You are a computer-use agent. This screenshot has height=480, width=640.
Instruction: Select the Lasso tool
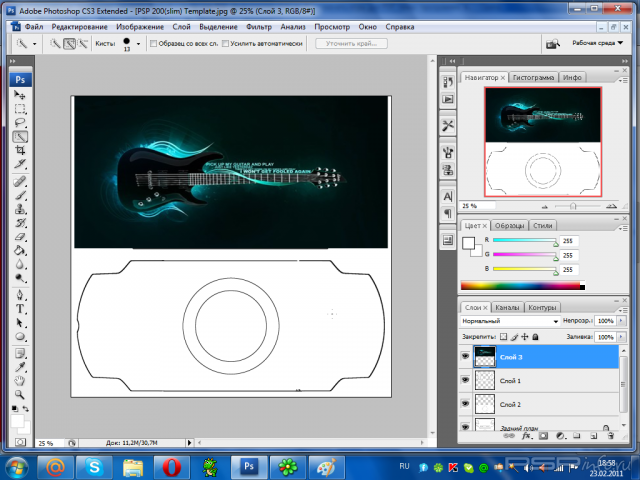(x=20, y=122)
